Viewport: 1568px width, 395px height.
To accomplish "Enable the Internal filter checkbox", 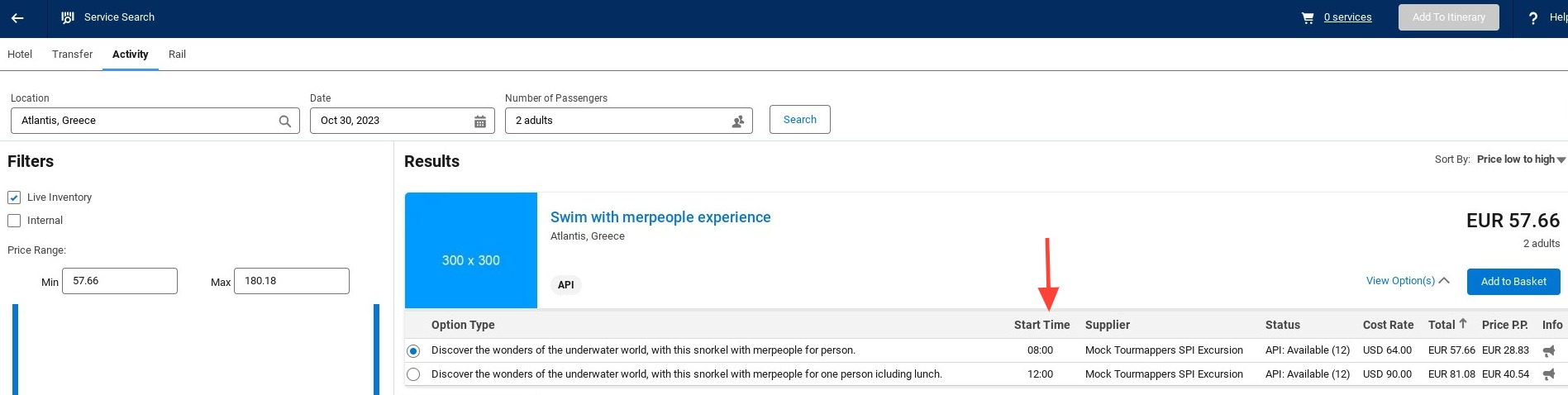I will [14, 221].
